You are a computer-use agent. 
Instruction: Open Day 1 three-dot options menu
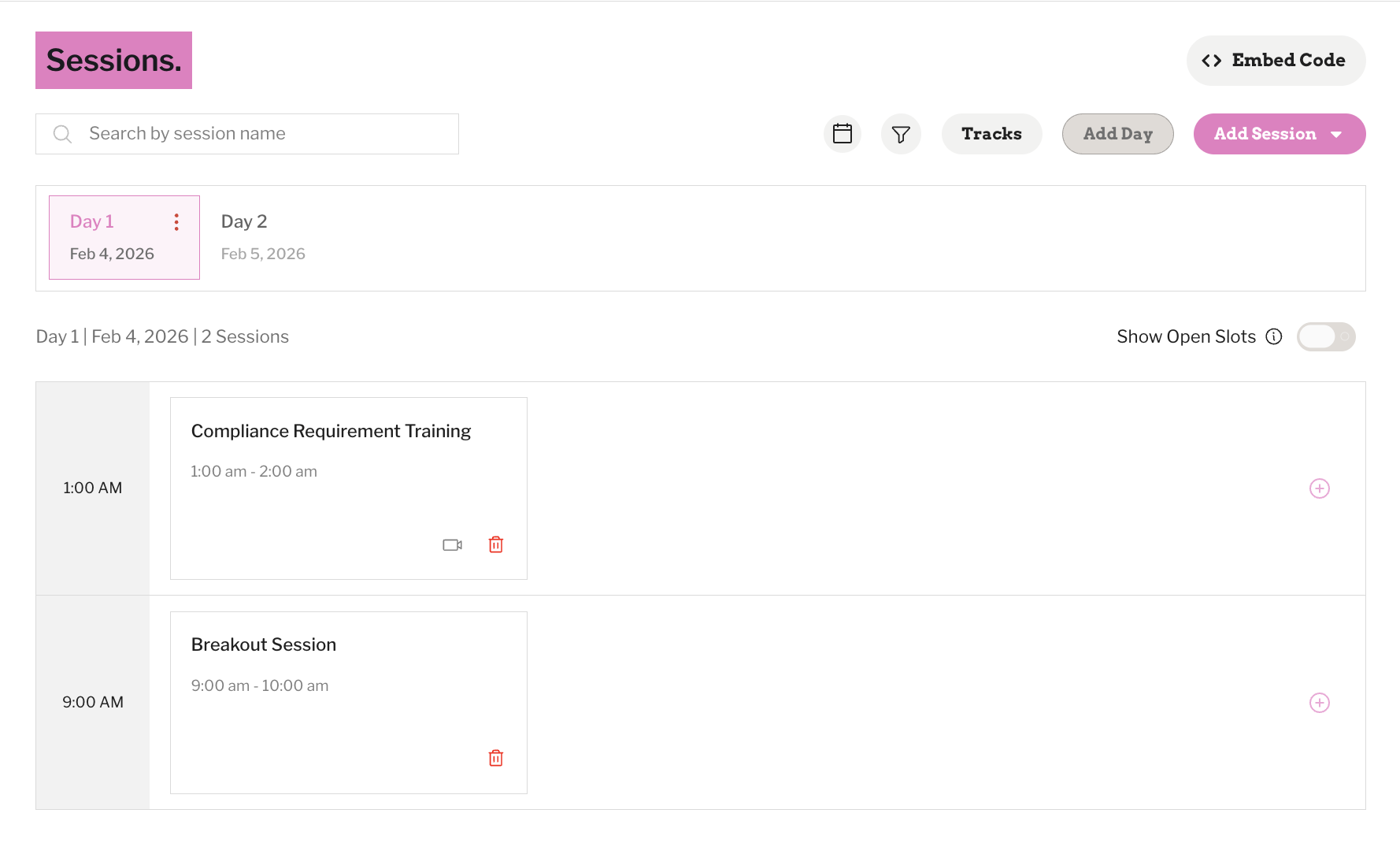pos(176,222)
